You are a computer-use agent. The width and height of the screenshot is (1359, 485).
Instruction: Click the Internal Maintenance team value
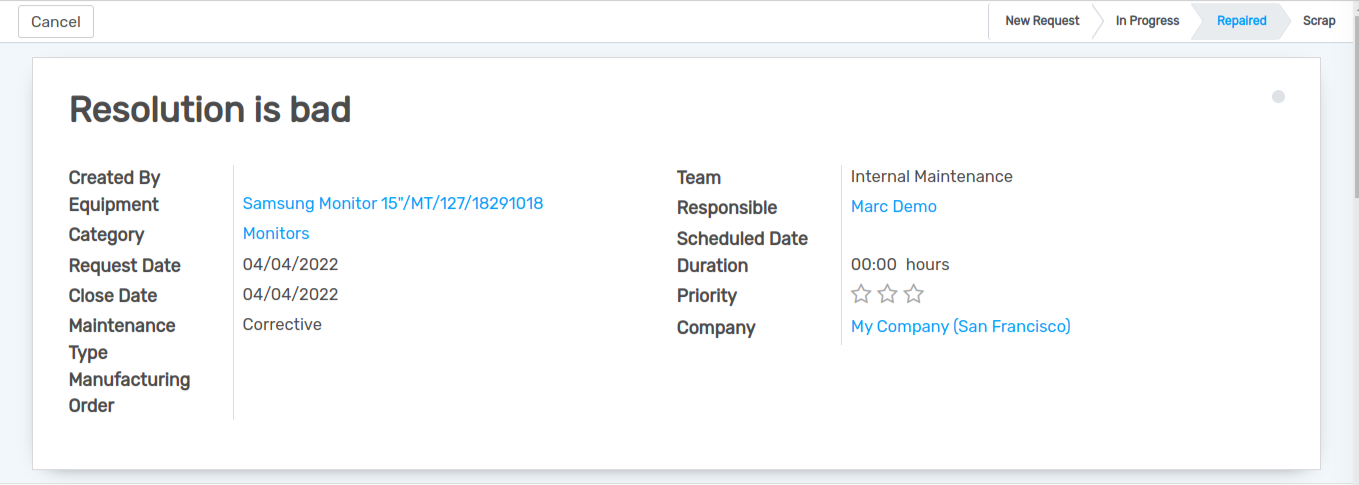931,177
